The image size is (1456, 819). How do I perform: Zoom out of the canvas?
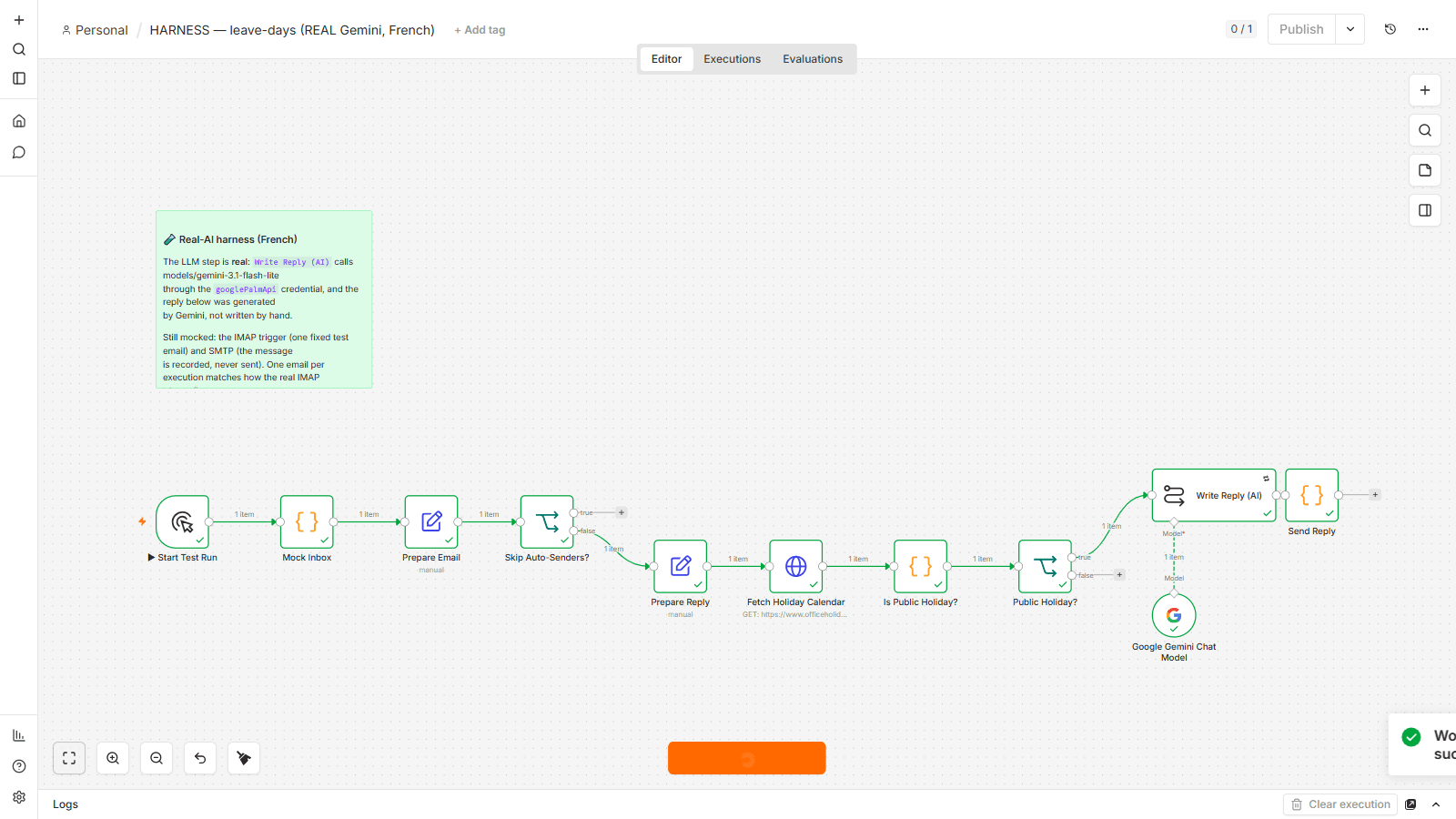click(157, 758)
